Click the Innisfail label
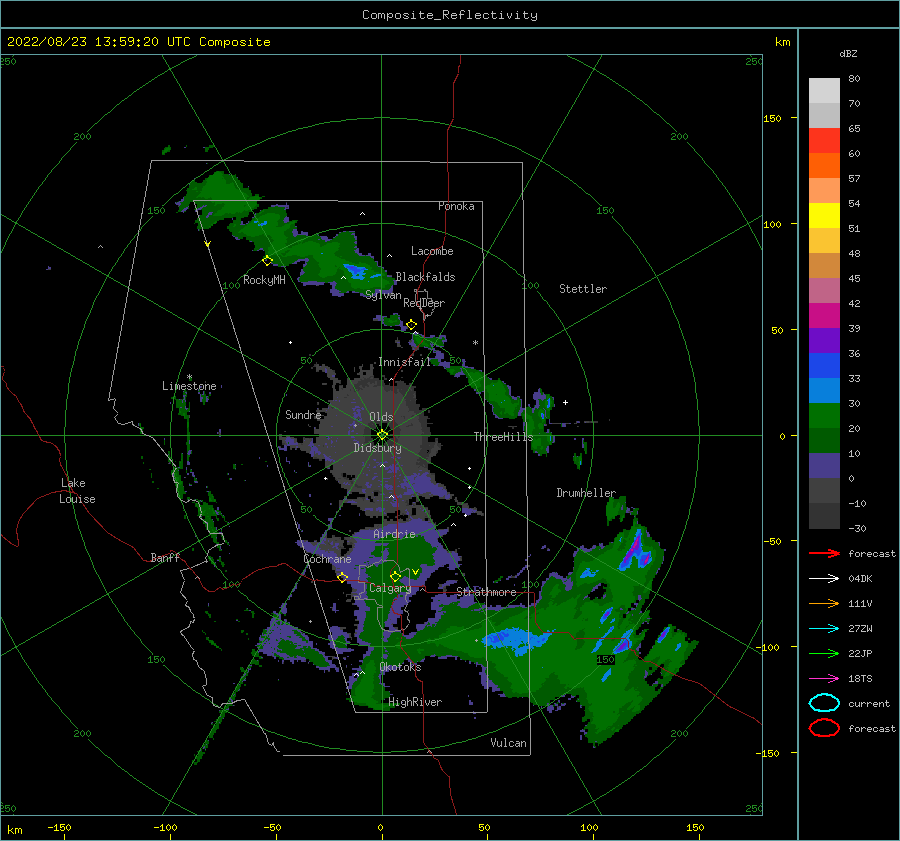 coord(404,362)
